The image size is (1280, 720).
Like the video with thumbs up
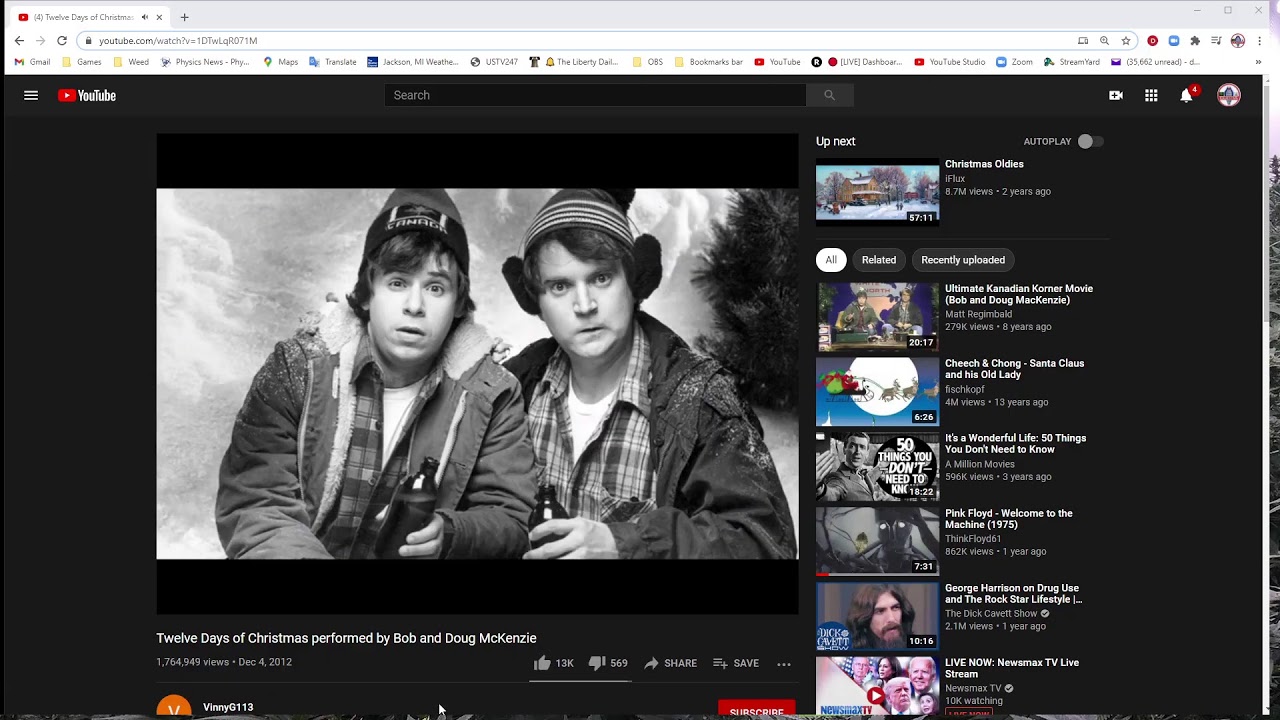click(553, 663)
